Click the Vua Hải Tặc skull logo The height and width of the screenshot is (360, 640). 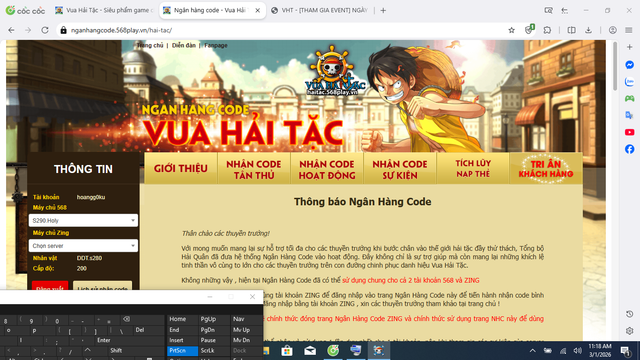[334, 71]
